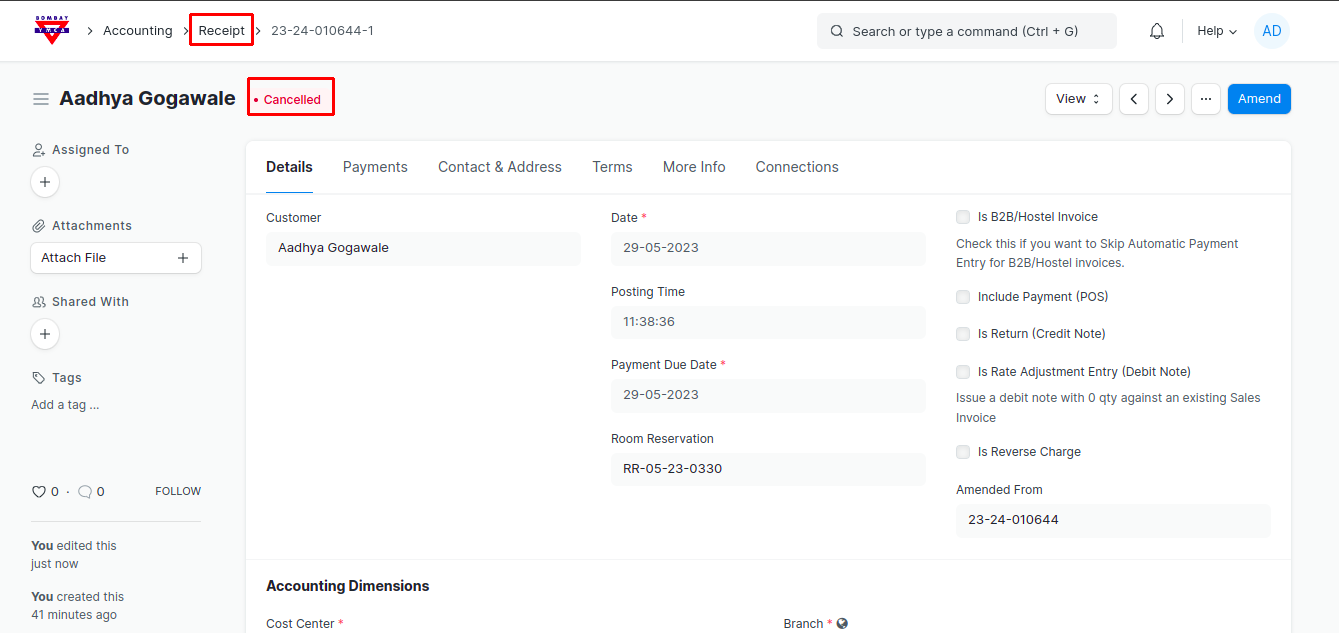
Task: Switch to the Payments tab
Action: (x=375, y=167)
